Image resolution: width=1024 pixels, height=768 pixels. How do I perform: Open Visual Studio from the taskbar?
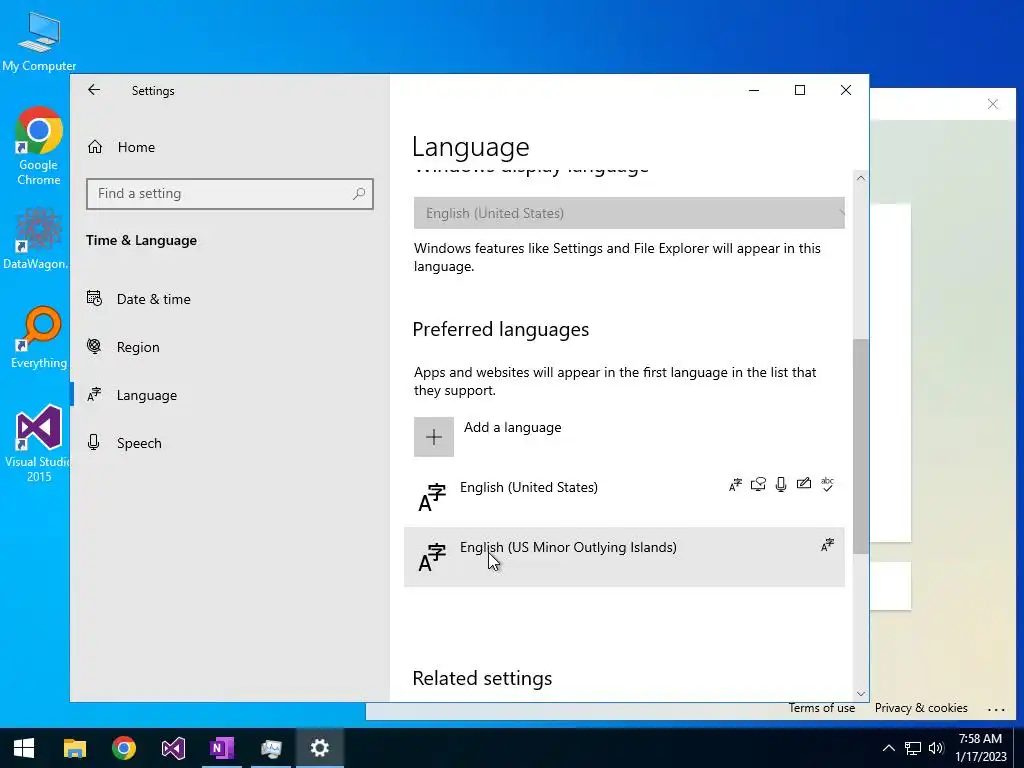pos(173,748)
